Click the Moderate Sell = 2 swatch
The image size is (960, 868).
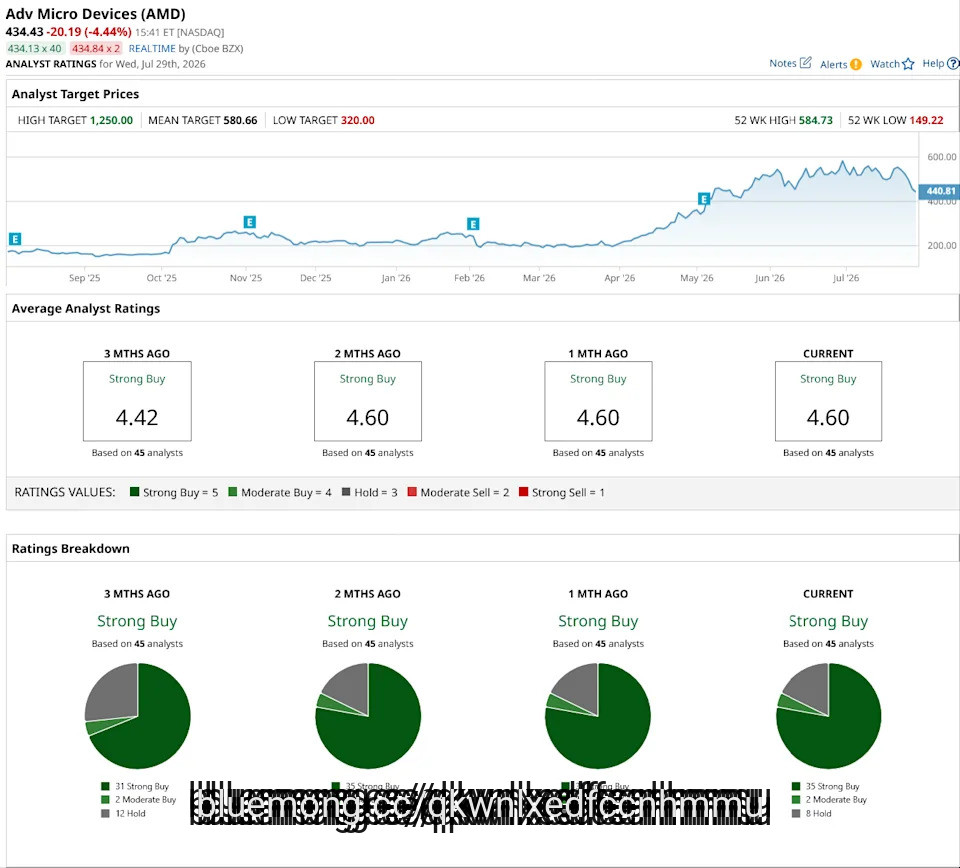coord(412,492)
